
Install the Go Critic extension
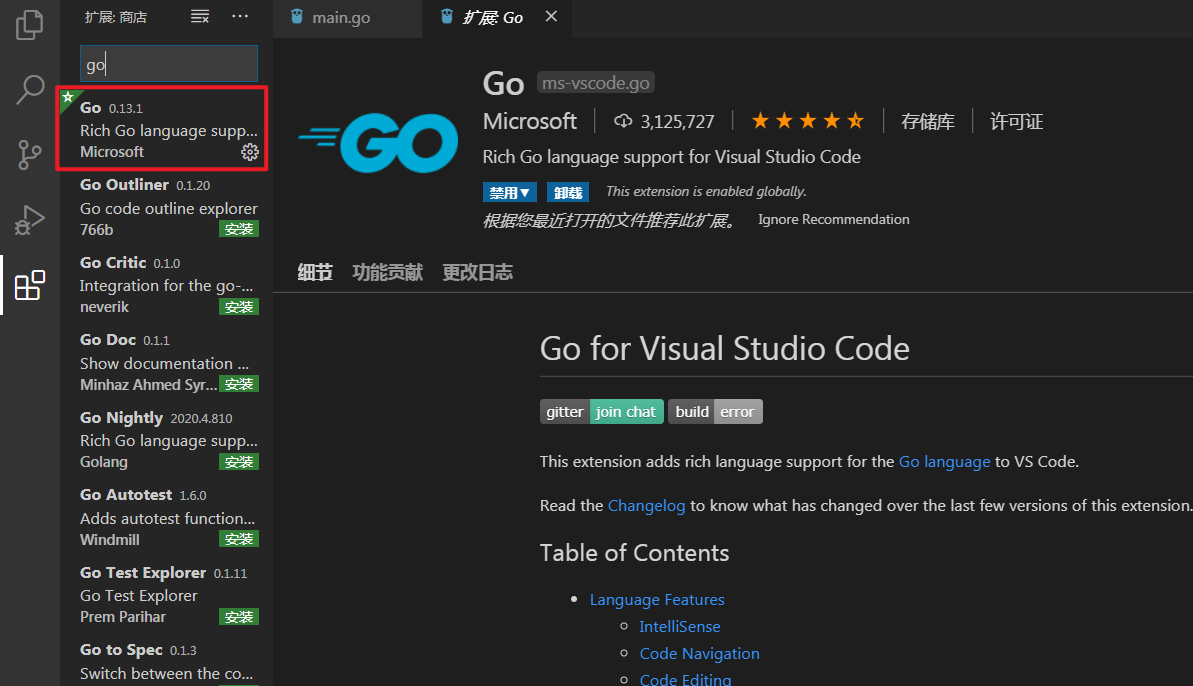pyautogui.click(x=239, y=306)
